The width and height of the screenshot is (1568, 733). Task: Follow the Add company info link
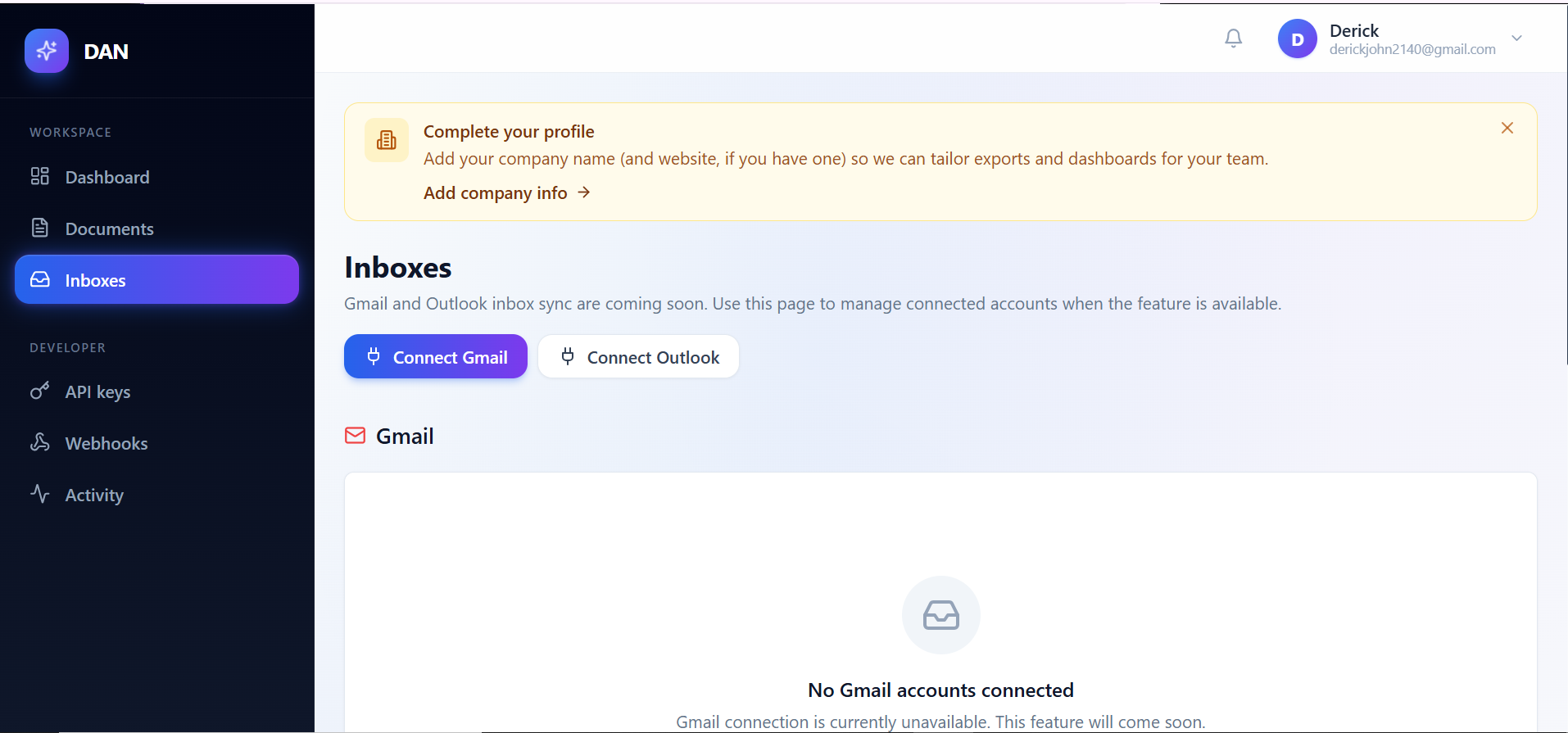point(506,193)
